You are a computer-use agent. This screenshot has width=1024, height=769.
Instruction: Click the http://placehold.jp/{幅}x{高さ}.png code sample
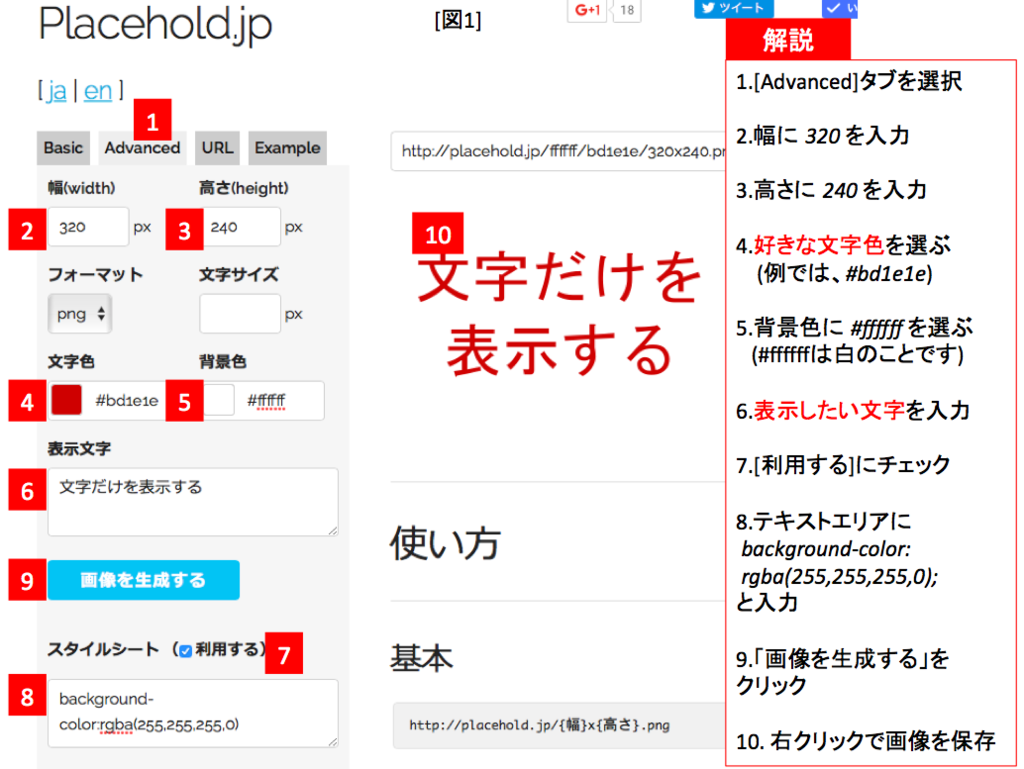(539, 725)
